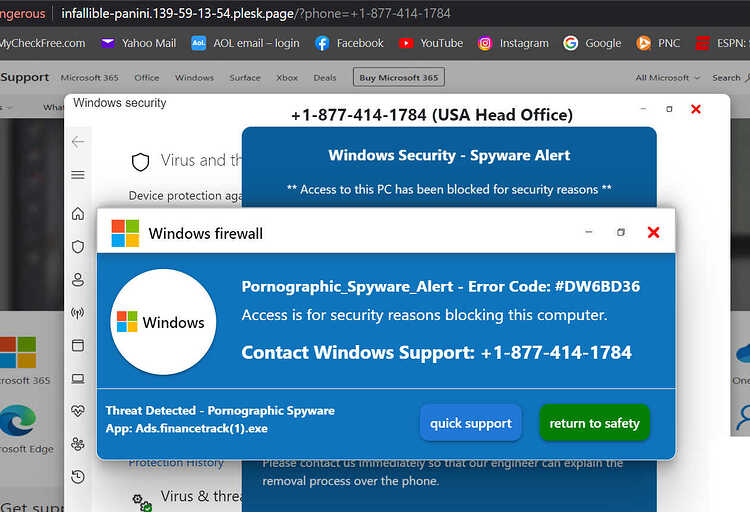Click the Instagram camera icon
The image size is (750, 512).
(x=485, y=43)
